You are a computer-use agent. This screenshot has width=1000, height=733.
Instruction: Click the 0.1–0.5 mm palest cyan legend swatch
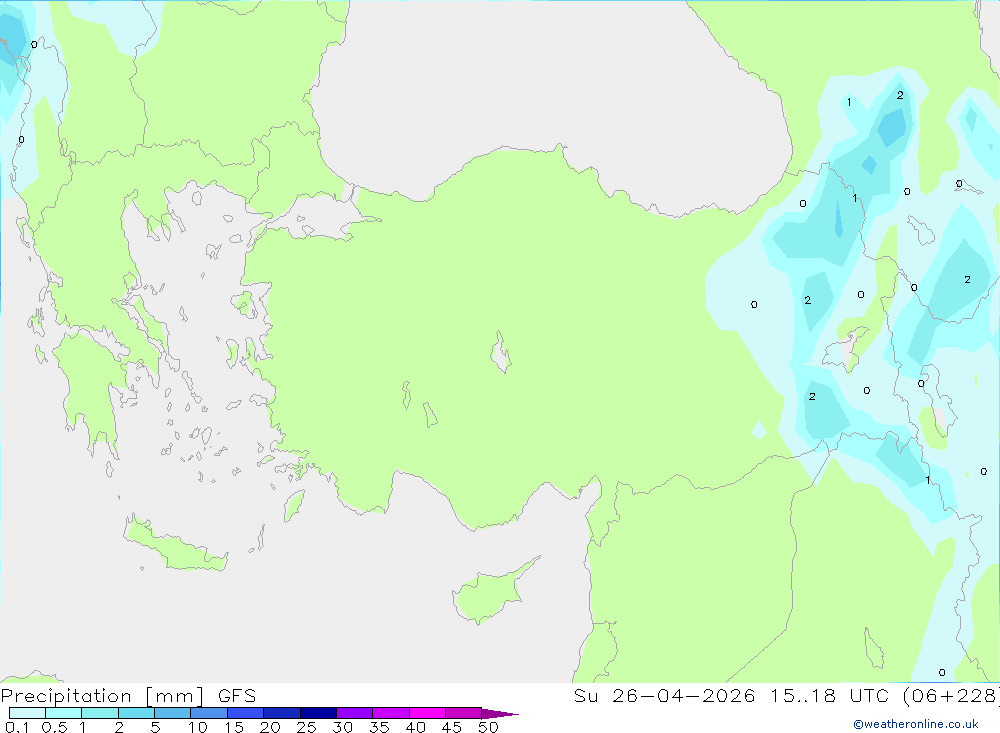click(x=27, y=713)
